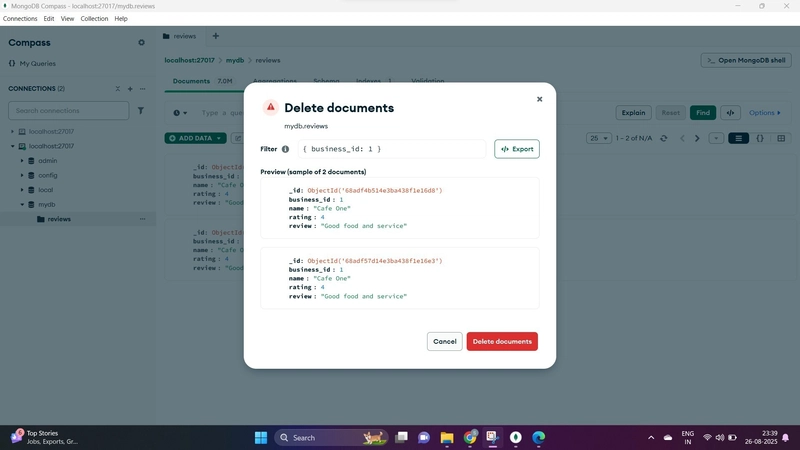Open MongoDB Compass leaf icon in taskbar

[516, 437]
